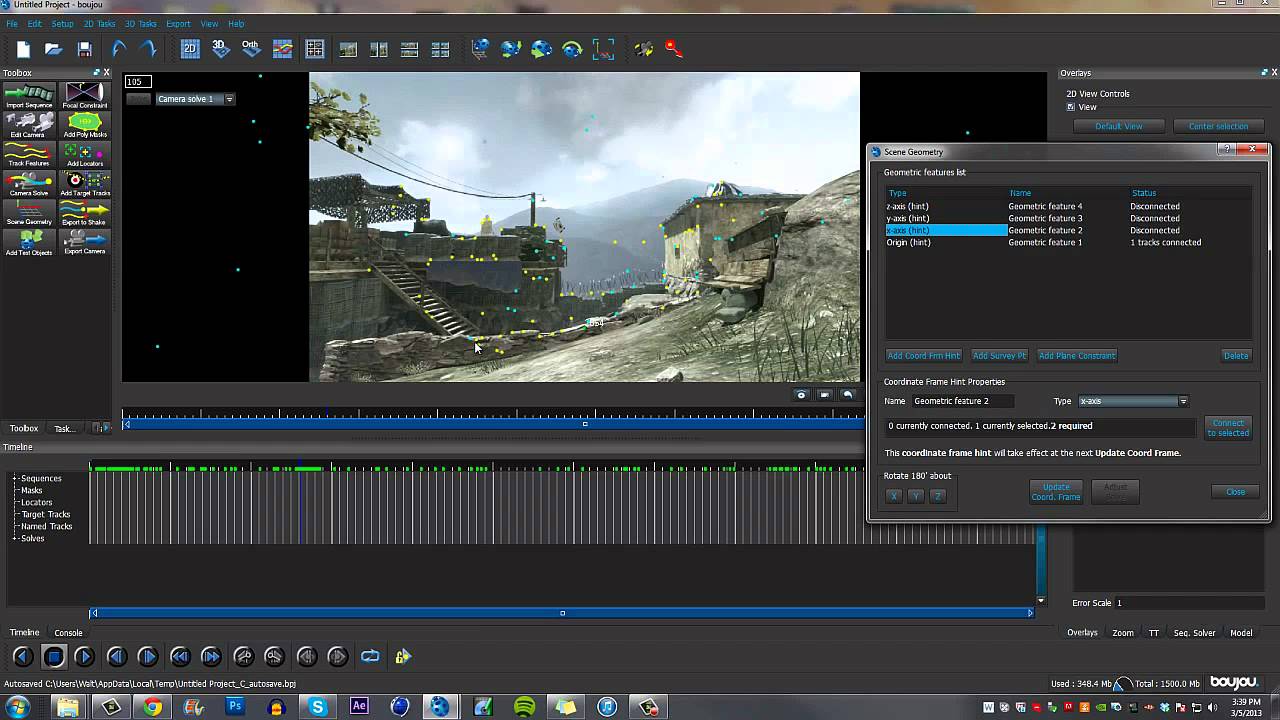This screenshot has width=1280, height=720.
Task: Click the frame number field 105
Action: pos(137,82)
